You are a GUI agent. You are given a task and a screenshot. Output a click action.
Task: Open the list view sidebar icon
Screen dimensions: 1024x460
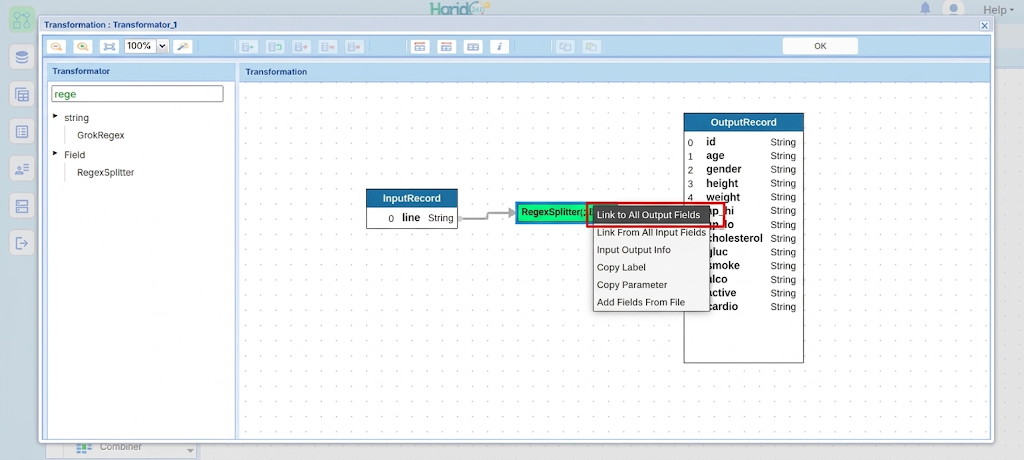coord(22,132)
